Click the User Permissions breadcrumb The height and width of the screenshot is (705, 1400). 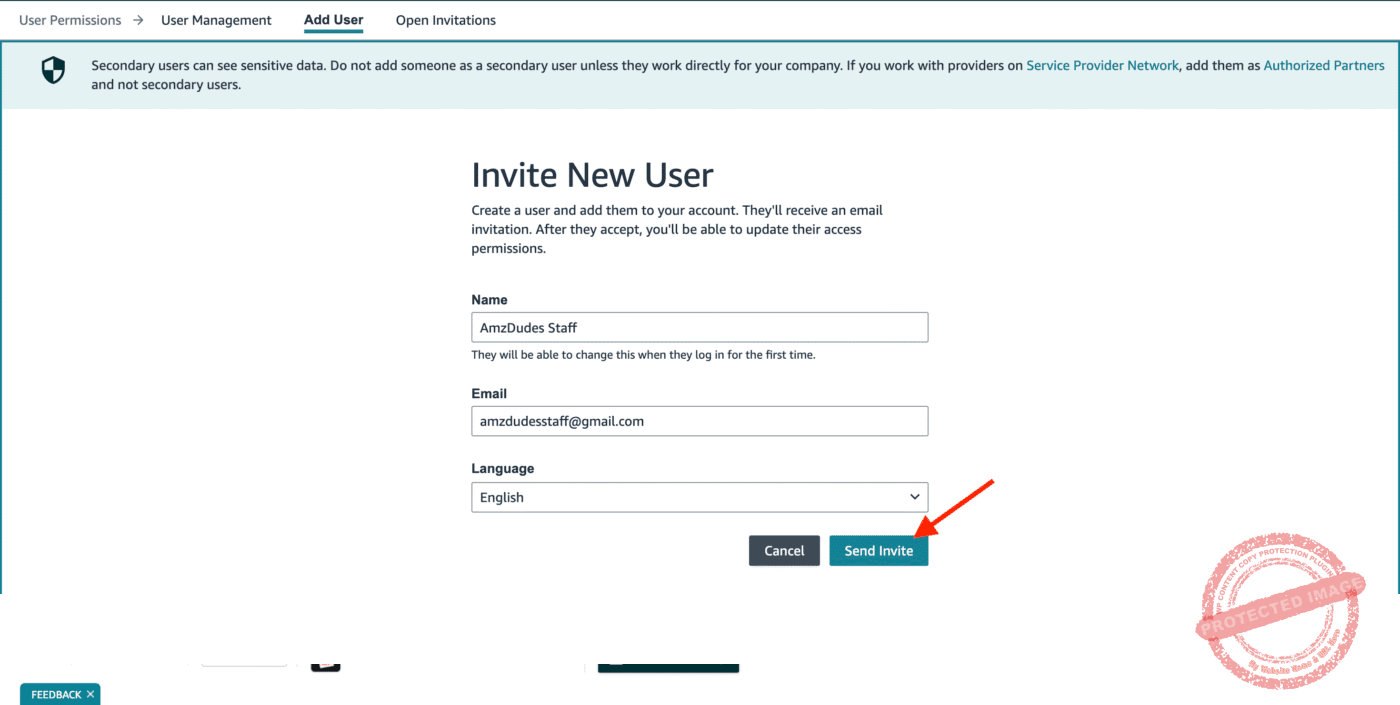(x=70, y=20)
